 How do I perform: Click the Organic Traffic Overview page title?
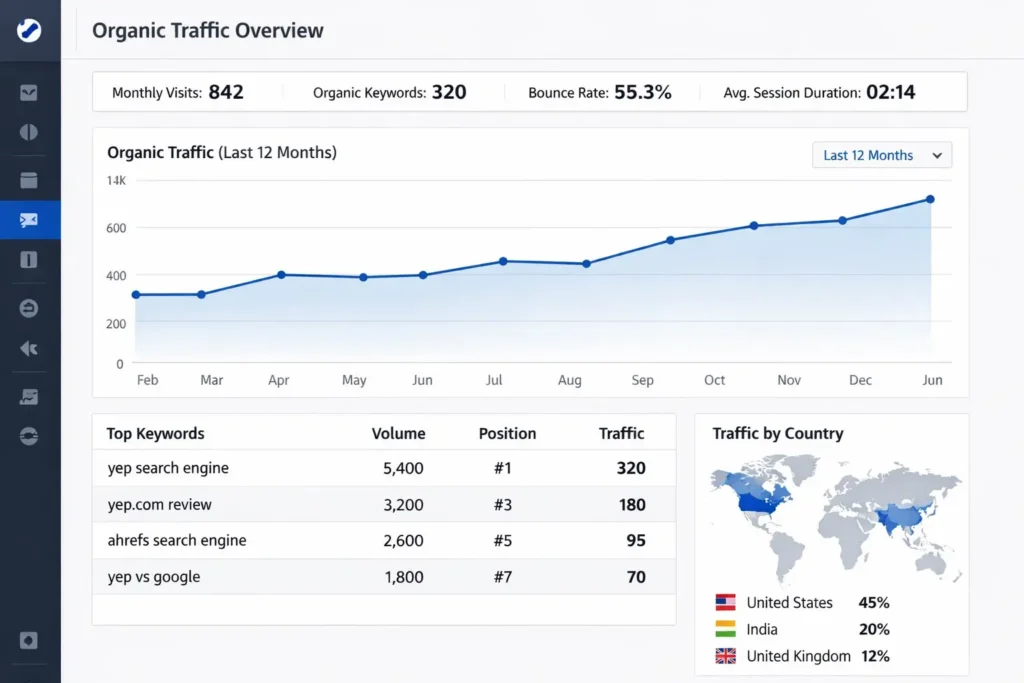click(x=208, y=30)
